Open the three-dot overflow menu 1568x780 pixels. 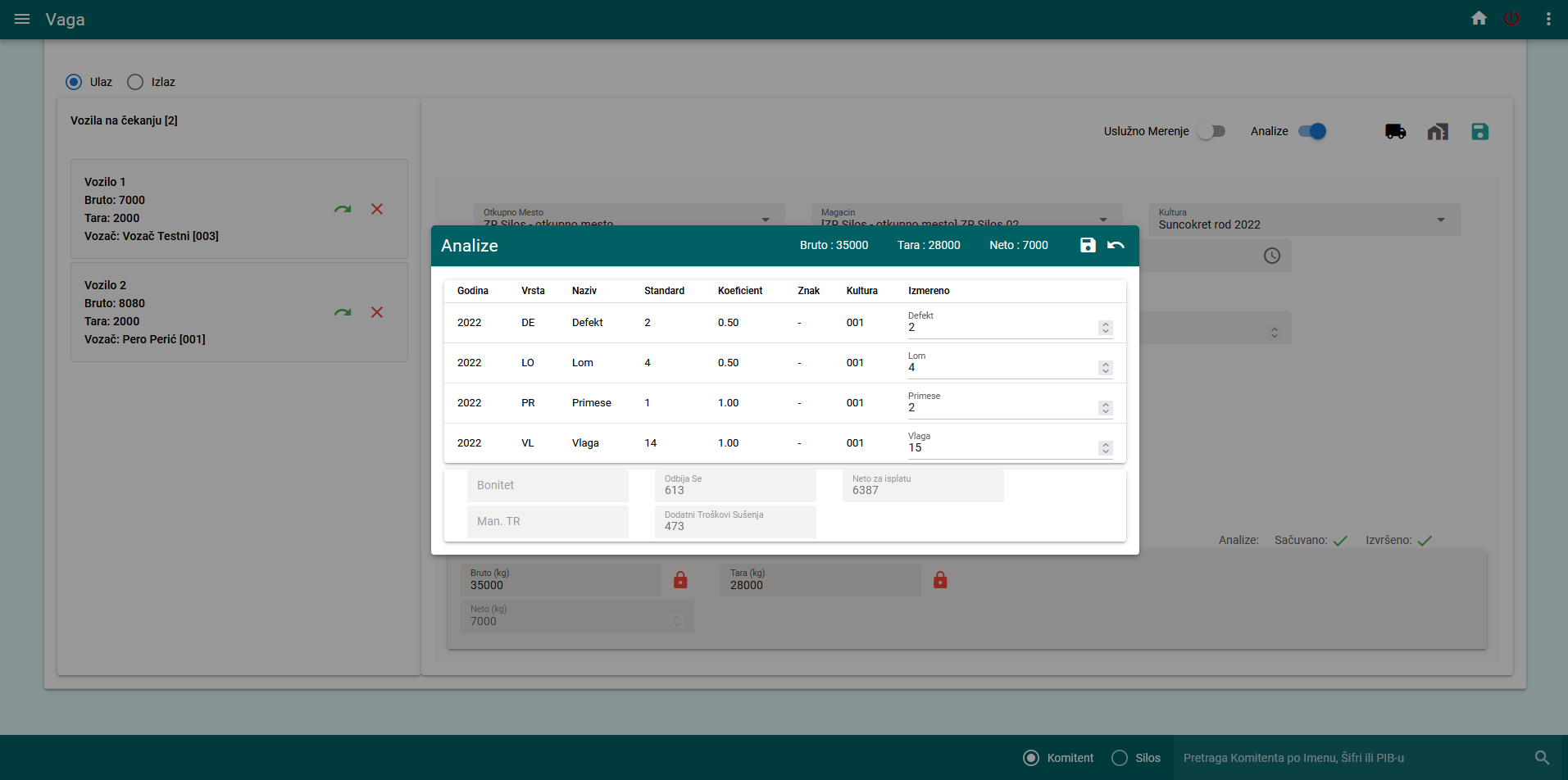tap(1548, 18)
